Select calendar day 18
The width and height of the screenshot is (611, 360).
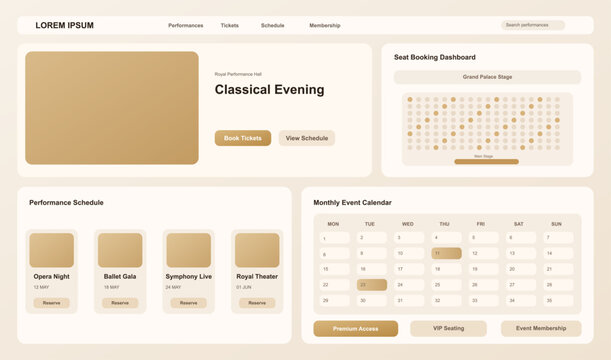click(x=447, y=269)
